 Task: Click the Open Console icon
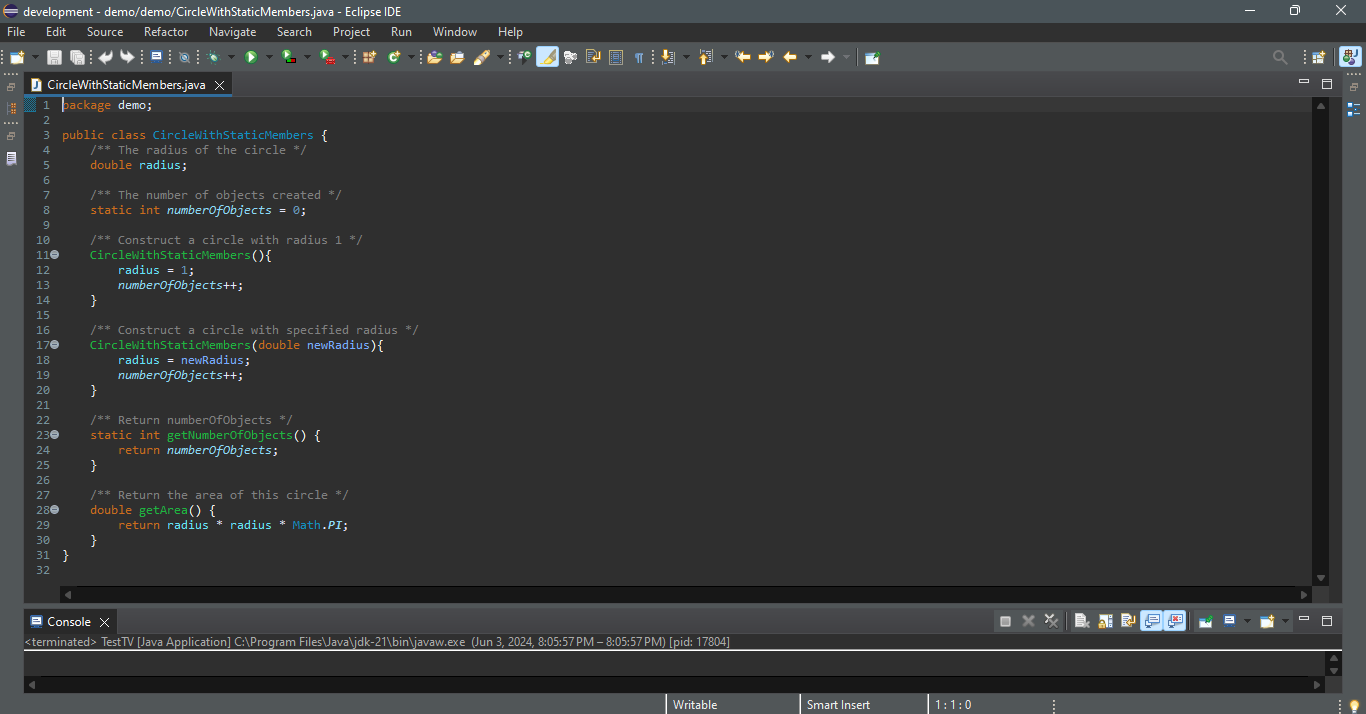(1267, 621)
